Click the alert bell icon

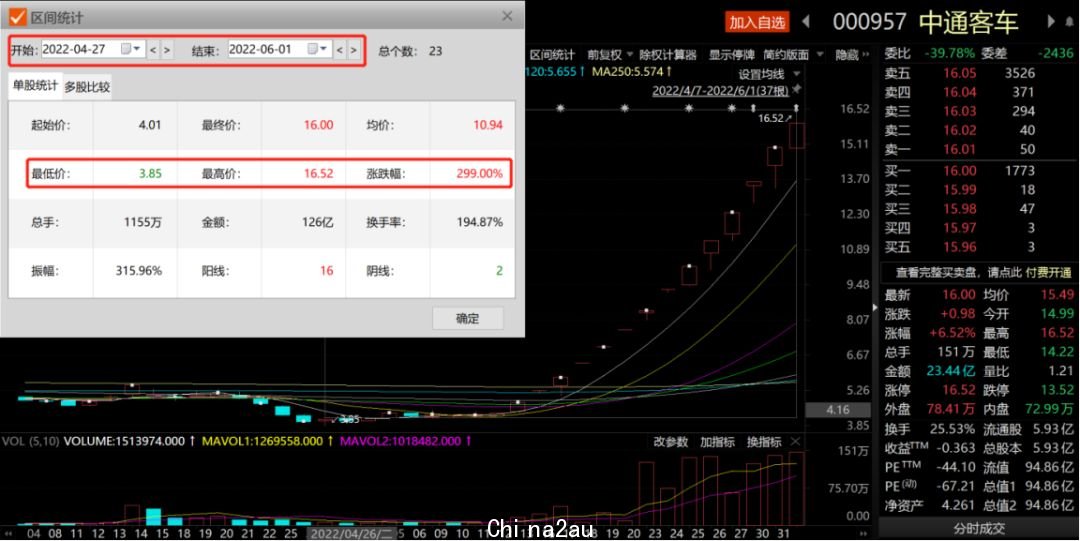click(1069, 22)
